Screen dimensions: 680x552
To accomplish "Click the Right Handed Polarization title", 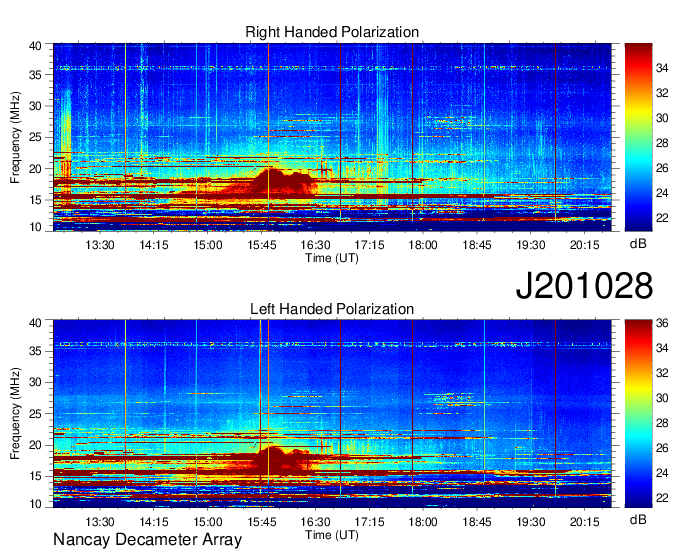I will click(332, 32).
